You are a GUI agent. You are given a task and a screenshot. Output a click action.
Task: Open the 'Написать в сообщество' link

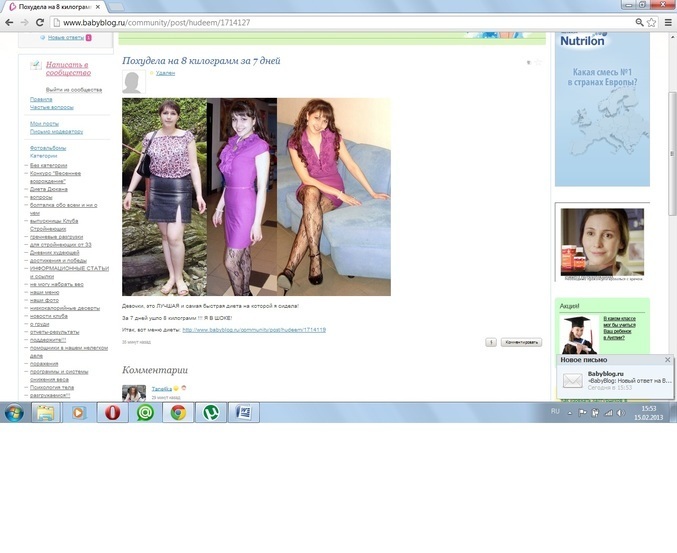[x=67, y=68]
